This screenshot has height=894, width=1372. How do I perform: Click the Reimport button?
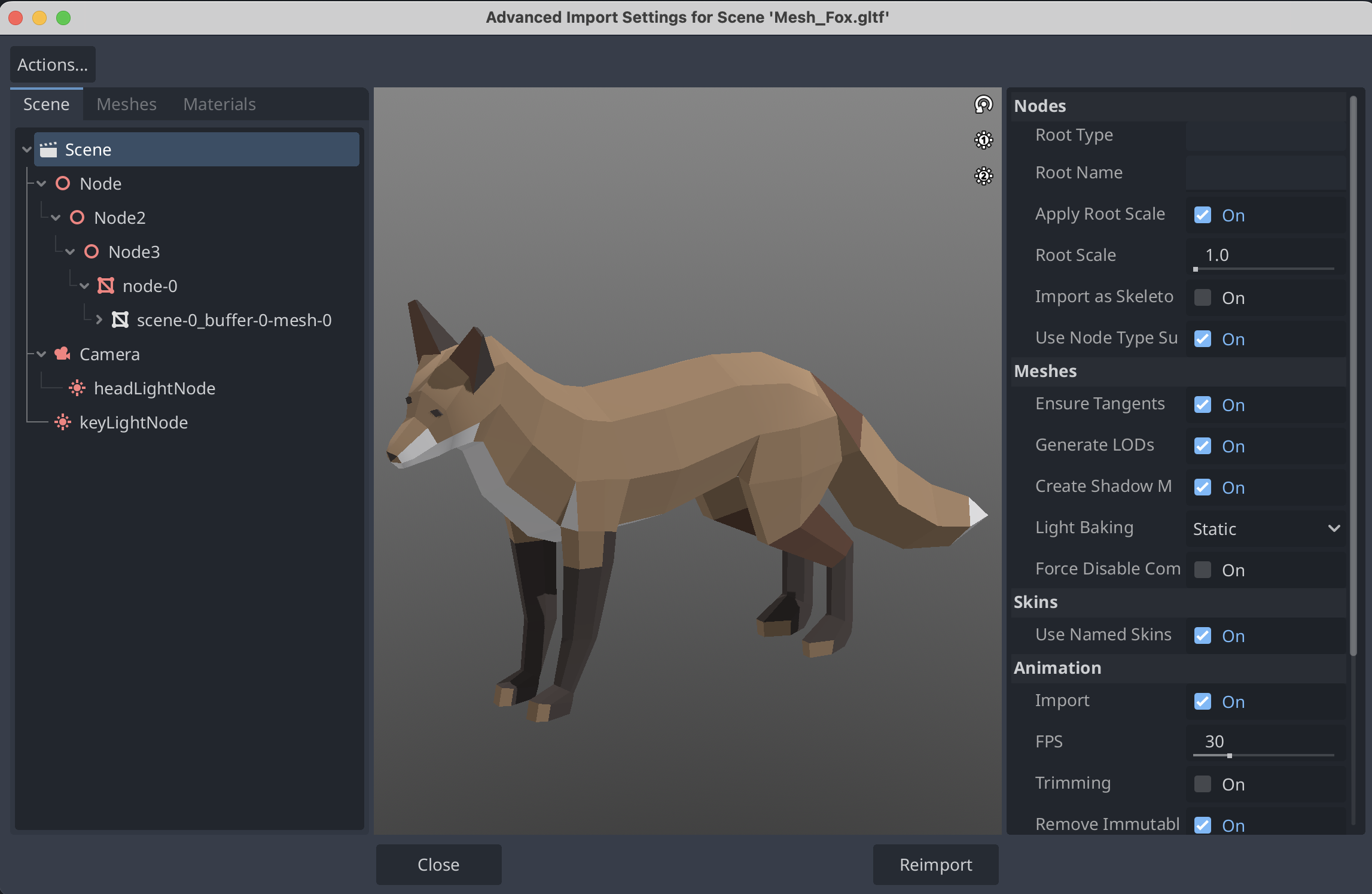[935, 865]
